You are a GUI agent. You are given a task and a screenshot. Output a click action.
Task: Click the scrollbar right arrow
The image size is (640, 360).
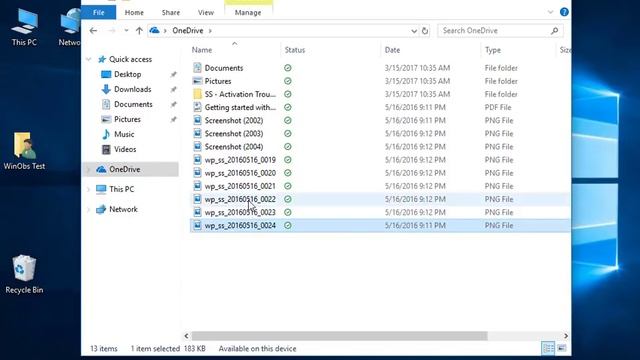coord(566,336)
